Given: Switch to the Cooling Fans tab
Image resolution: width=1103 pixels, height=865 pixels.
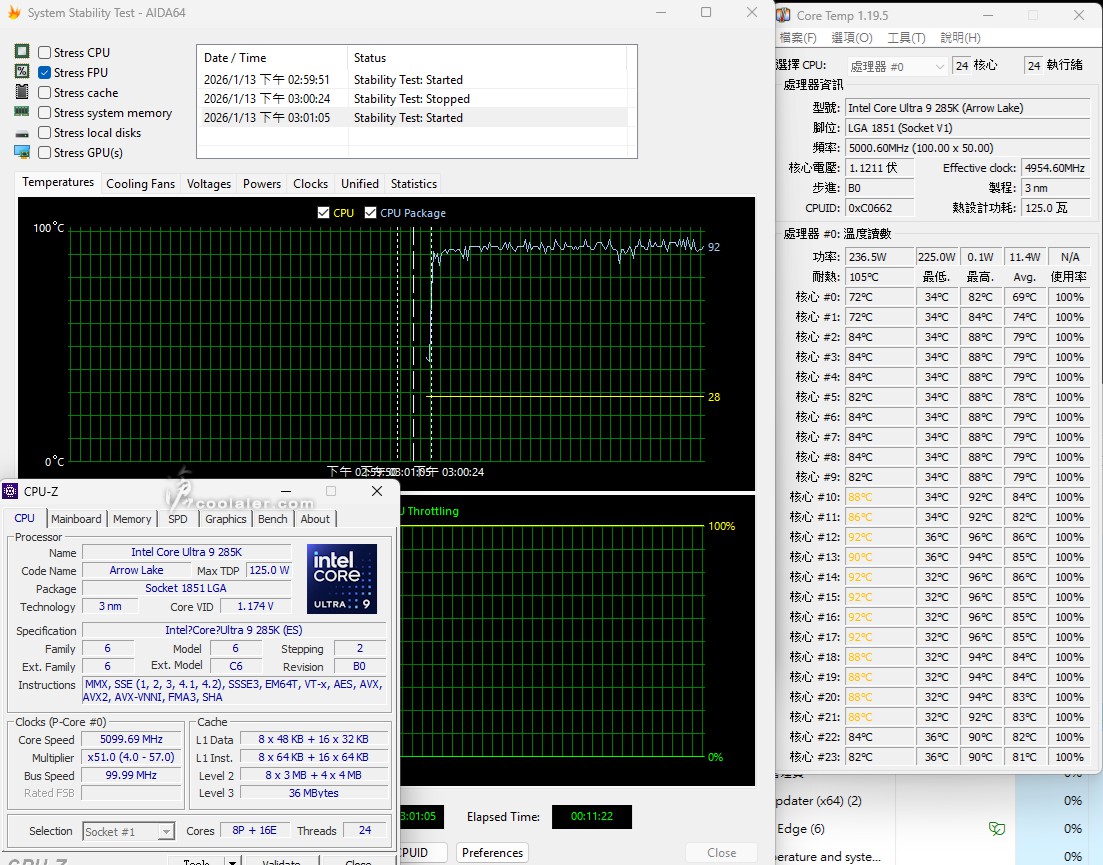Looking at the screenshot, I should click(140, 184).
